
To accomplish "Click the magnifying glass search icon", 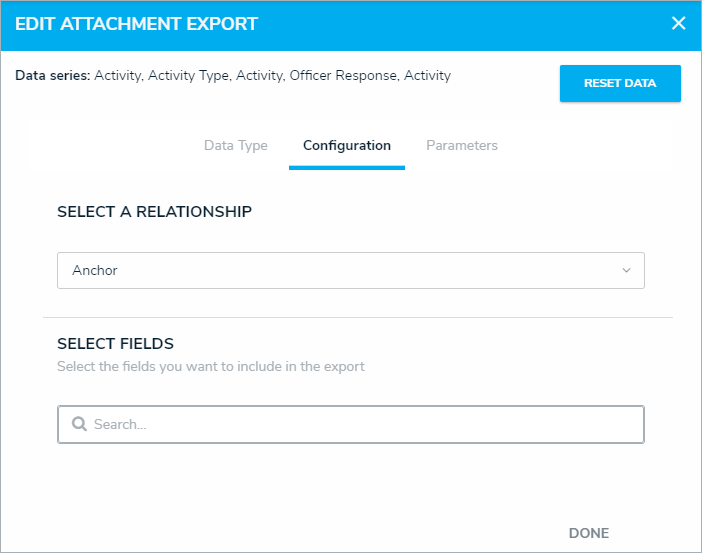I will pyautogui.click(x=79, y=424).
